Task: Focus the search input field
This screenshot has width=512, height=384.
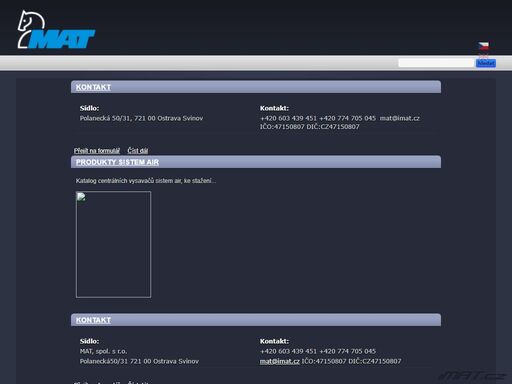Action: point(436,63)
